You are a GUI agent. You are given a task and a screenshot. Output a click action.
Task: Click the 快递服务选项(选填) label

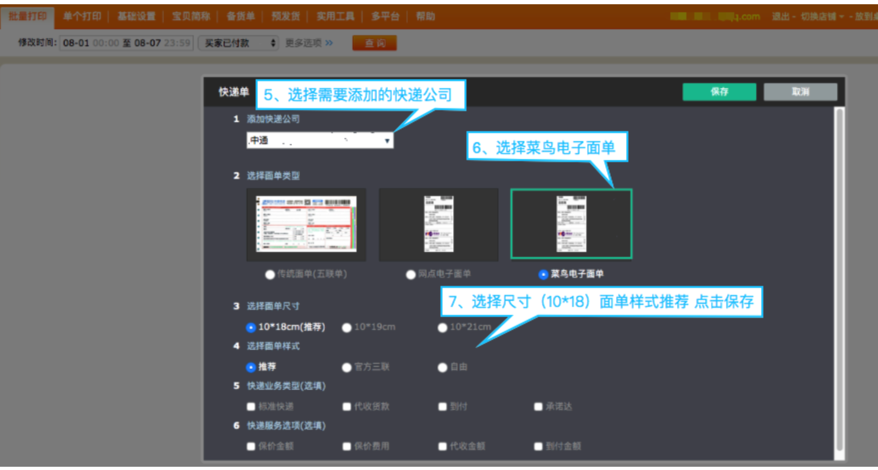286,426
